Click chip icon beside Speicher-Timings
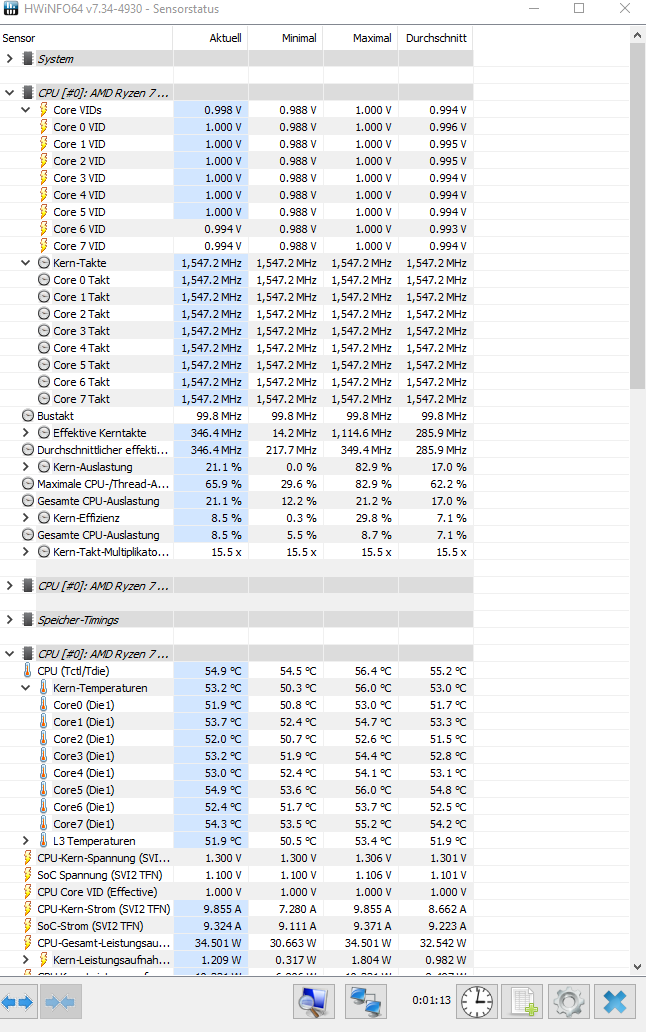 (x=28, y=619)
